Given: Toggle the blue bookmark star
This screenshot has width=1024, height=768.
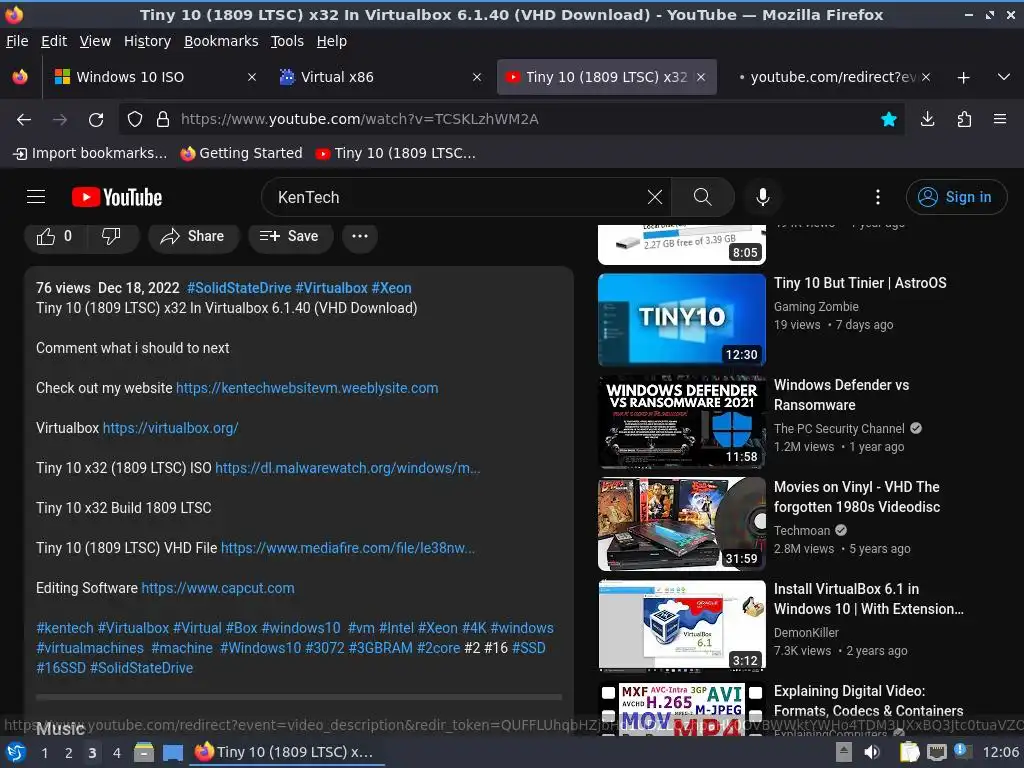Looking at the screenshot, I should [888, 120].
